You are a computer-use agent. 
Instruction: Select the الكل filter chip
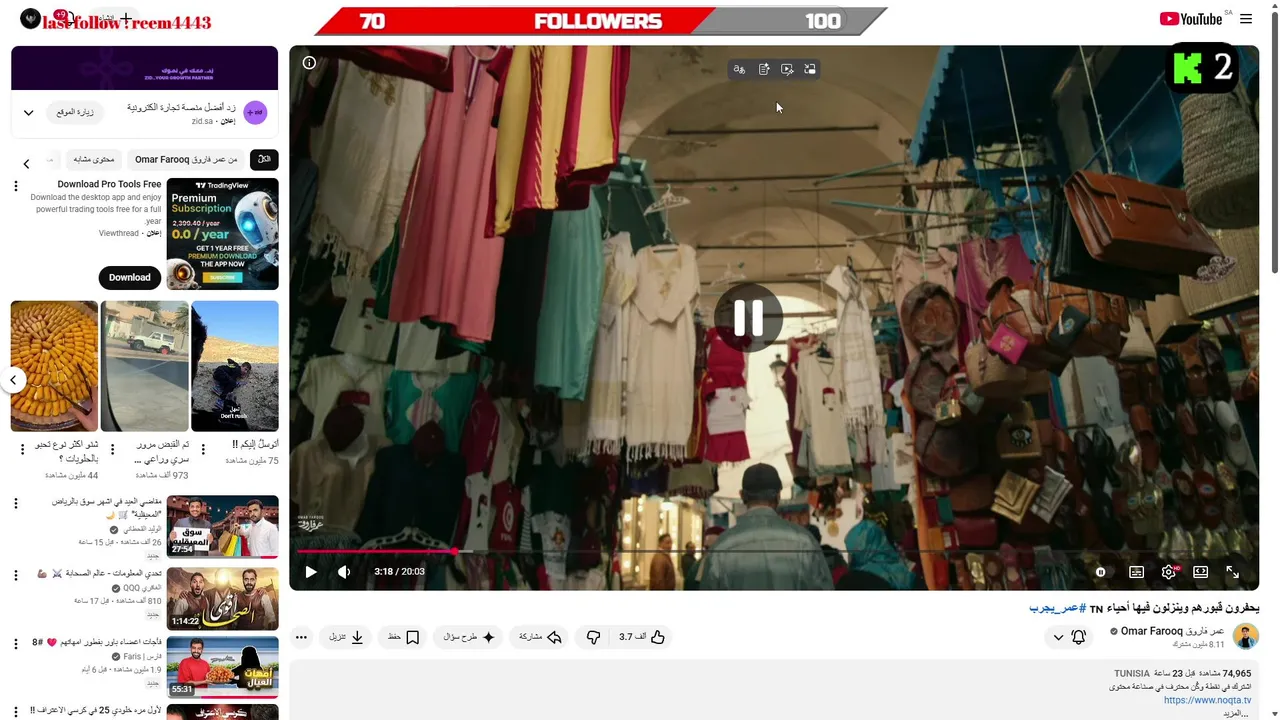(264, 160)
